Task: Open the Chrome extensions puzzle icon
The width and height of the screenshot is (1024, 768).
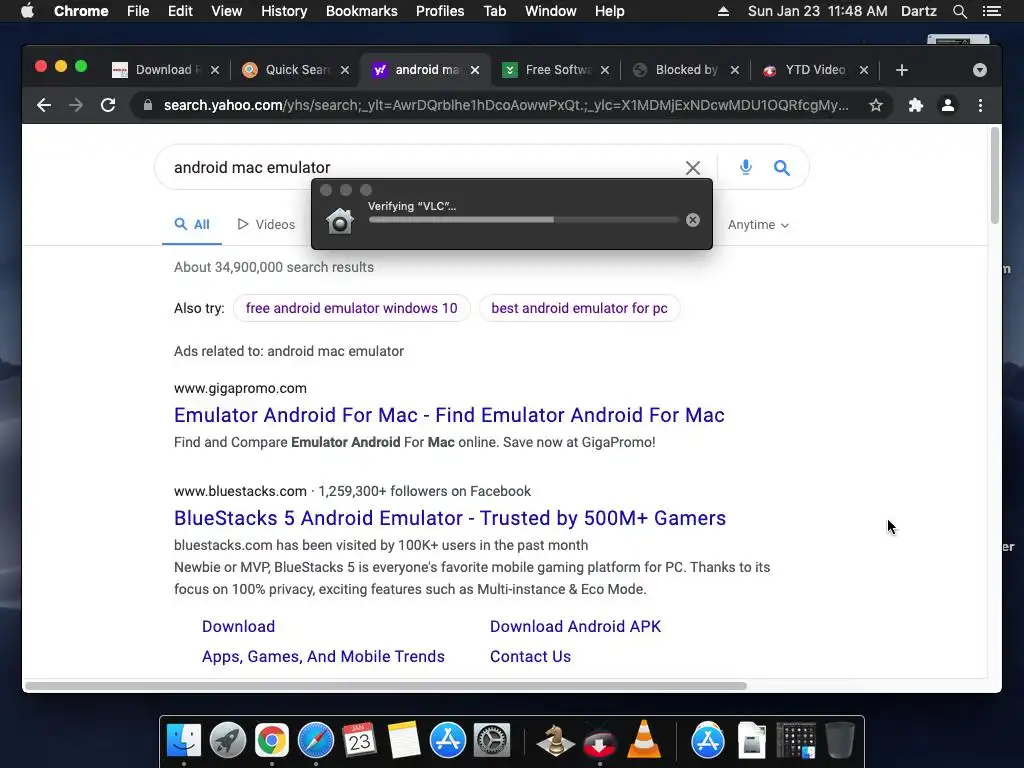Action: click(x=916, y=105)
